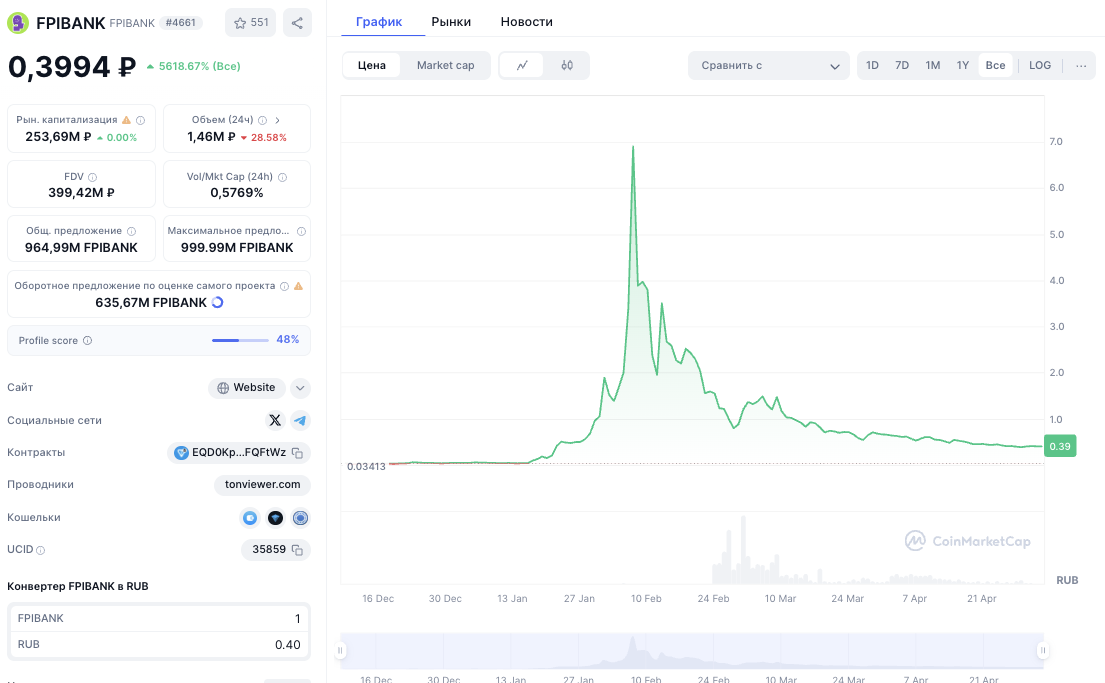Switch chart to line view

pyautogui.click(x=522, y=66)
